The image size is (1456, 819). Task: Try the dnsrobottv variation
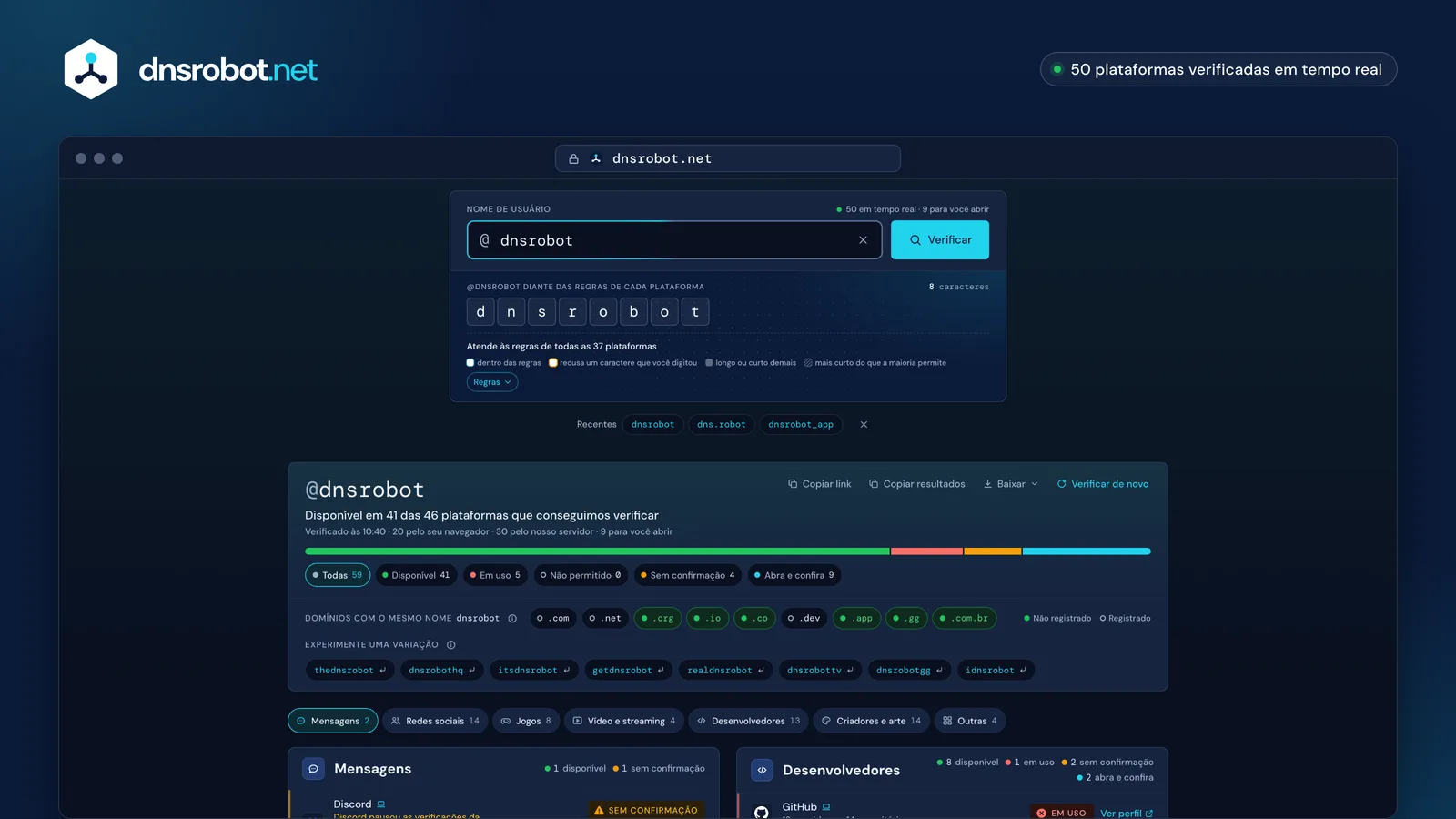pos(820,671)
